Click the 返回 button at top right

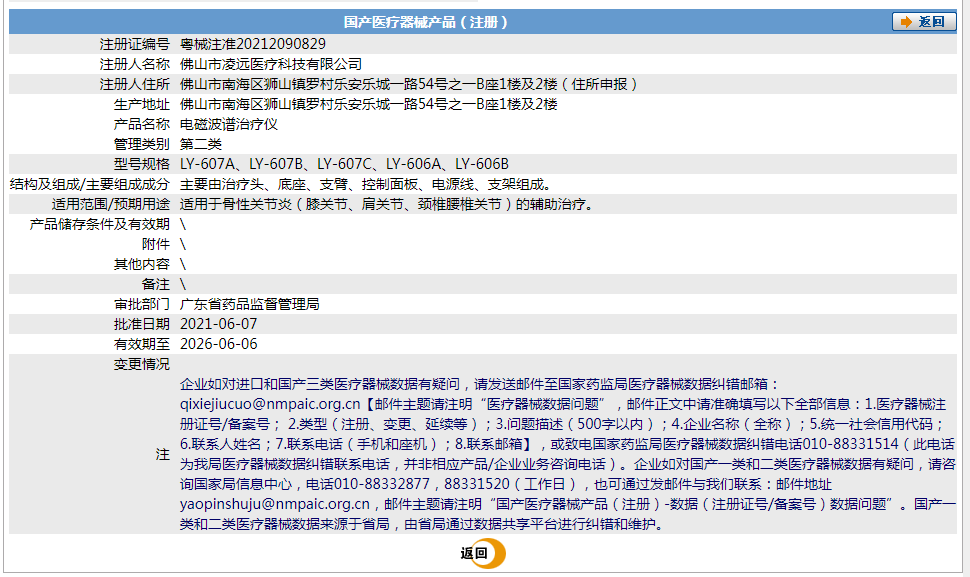pos(925,22)
